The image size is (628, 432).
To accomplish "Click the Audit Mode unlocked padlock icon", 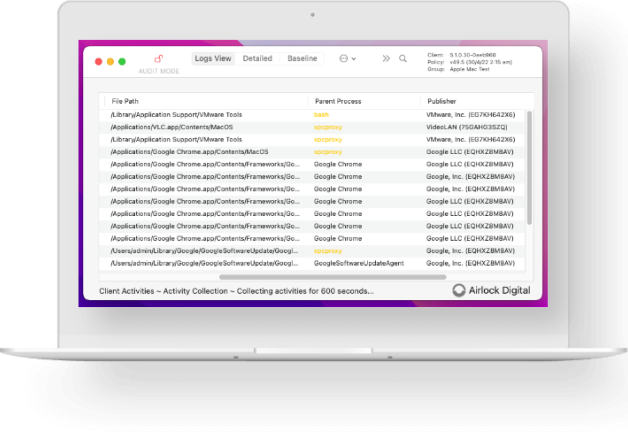I will point(159,59).
